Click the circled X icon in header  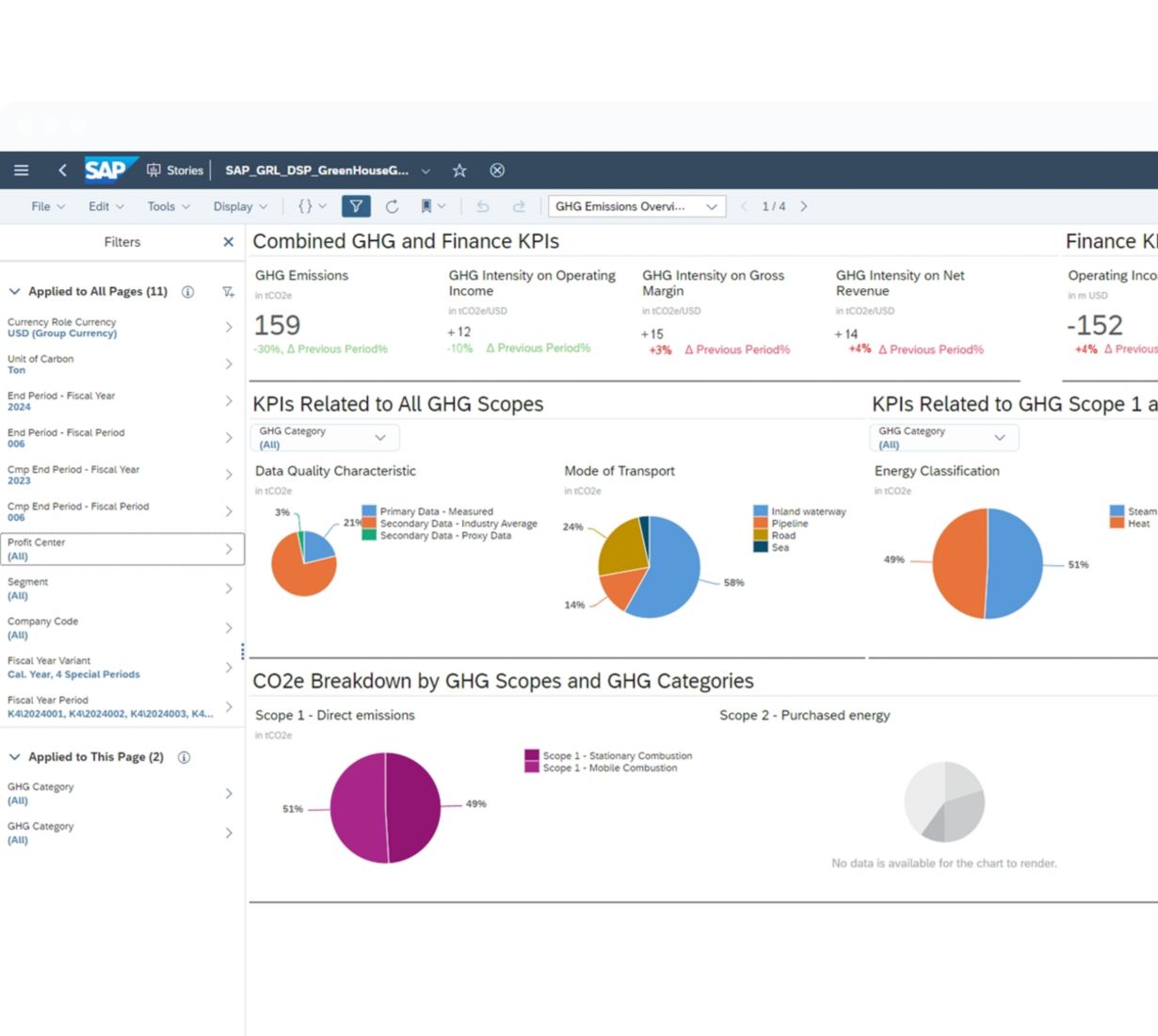point(497,170)
